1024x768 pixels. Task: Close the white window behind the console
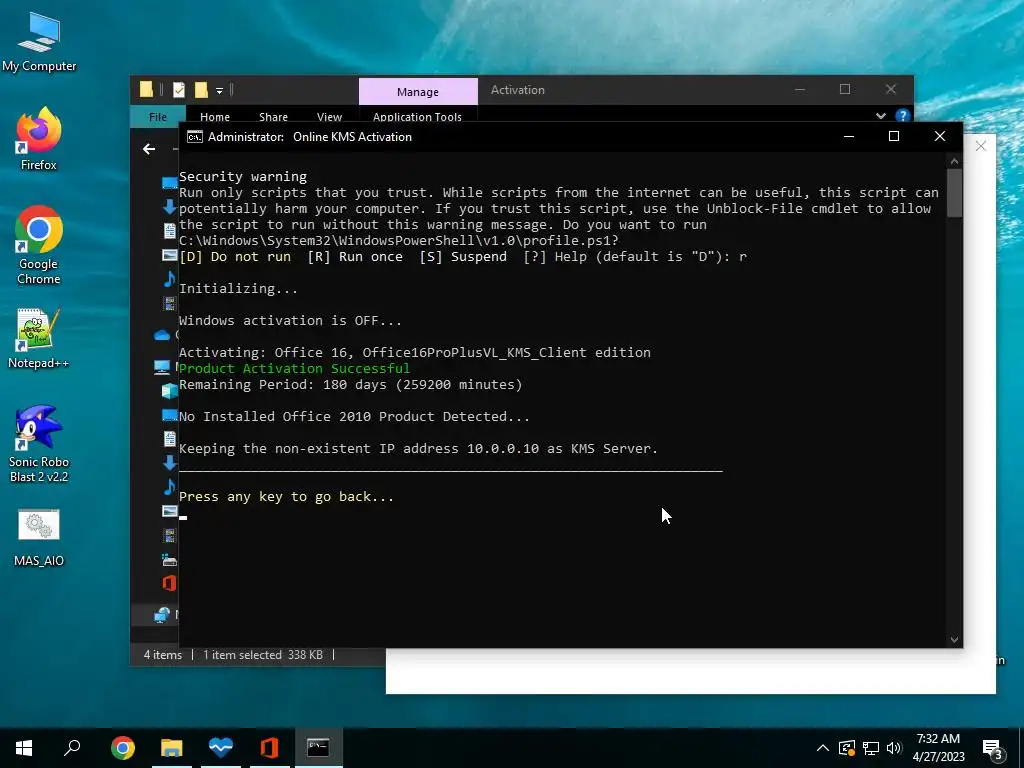pos(981,146)
